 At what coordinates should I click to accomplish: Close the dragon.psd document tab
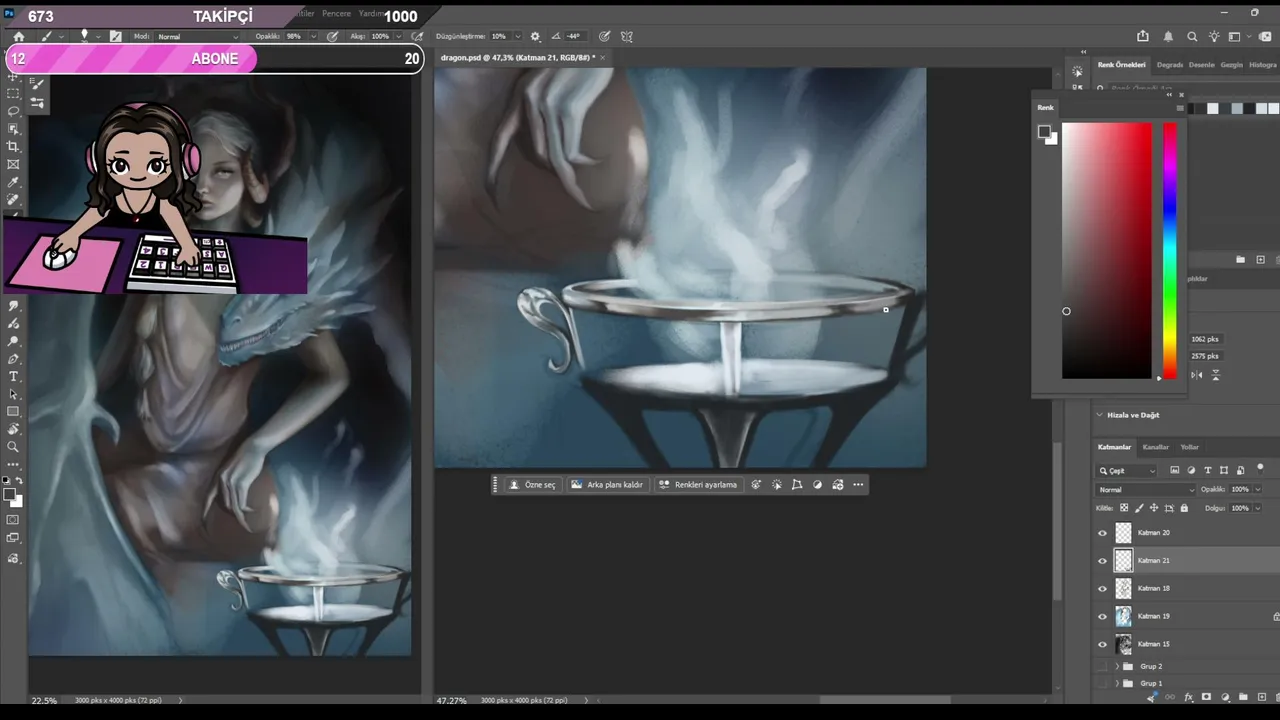tap(603, 58)
